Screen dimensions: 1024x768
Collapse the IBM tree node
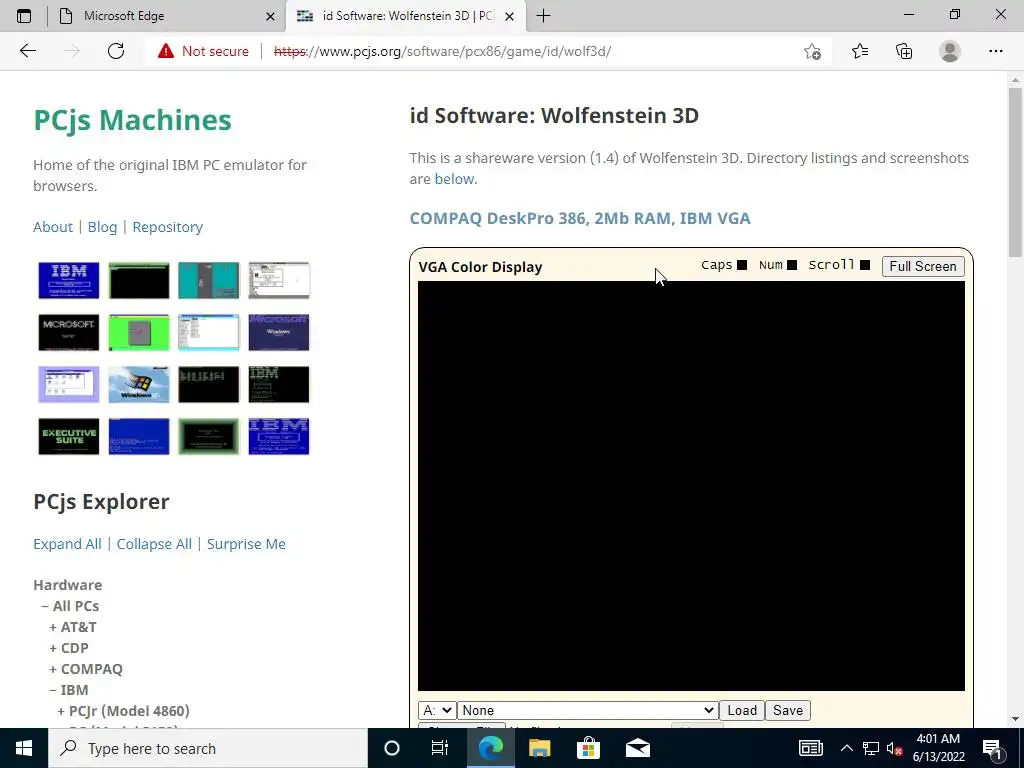53,690
